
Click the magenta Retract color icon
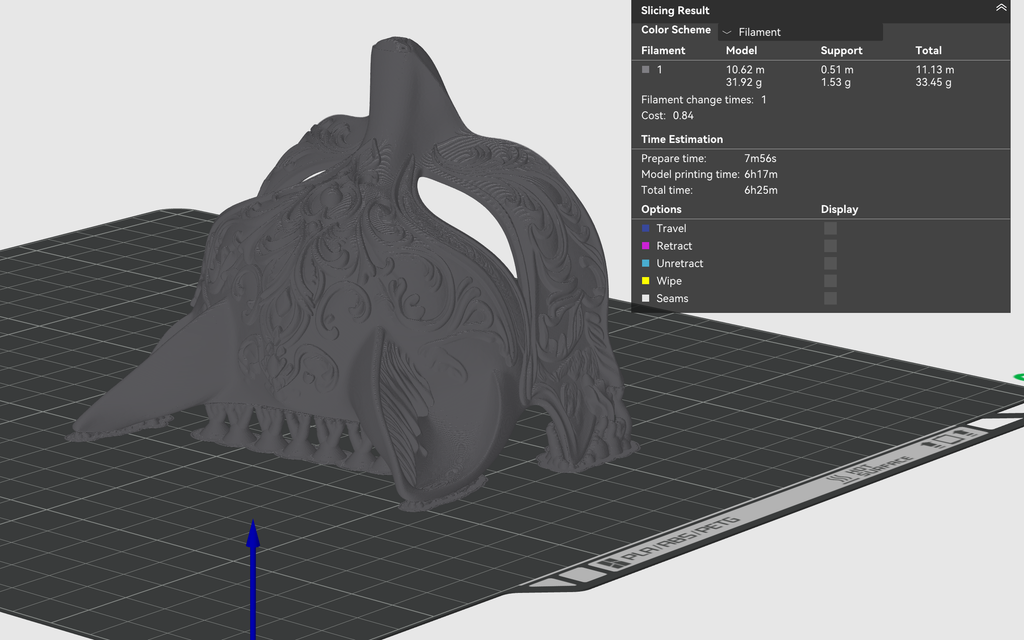[x=646, y=246]
